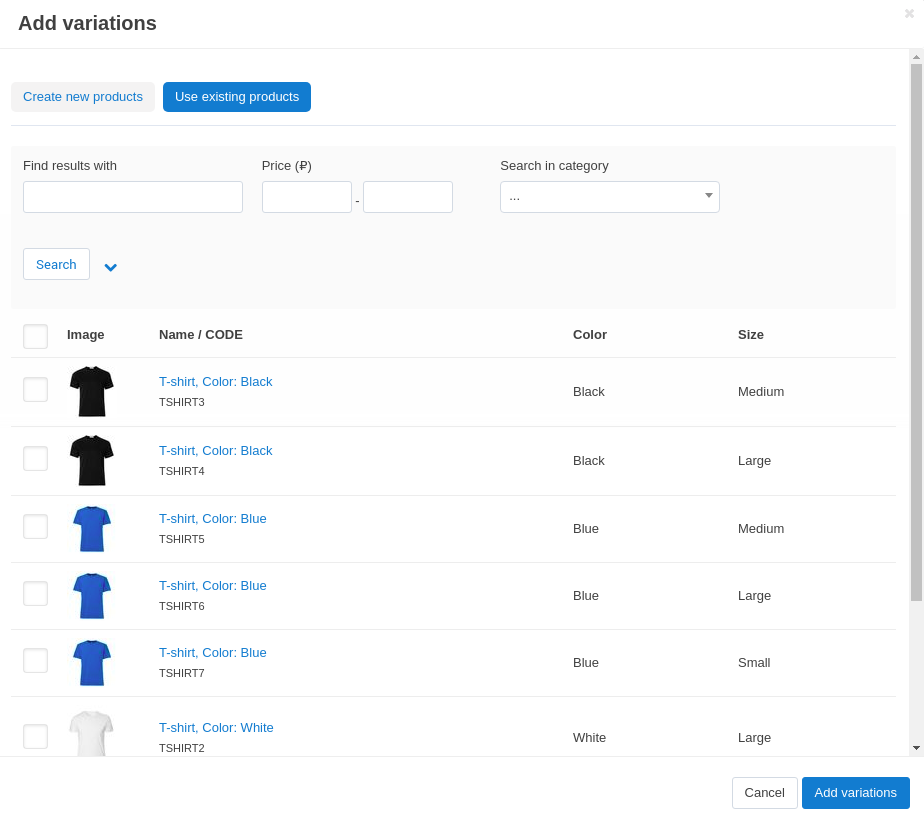Focus the Find results with field
This screenshot has height=825, width=924.
(x=133, y=197)
